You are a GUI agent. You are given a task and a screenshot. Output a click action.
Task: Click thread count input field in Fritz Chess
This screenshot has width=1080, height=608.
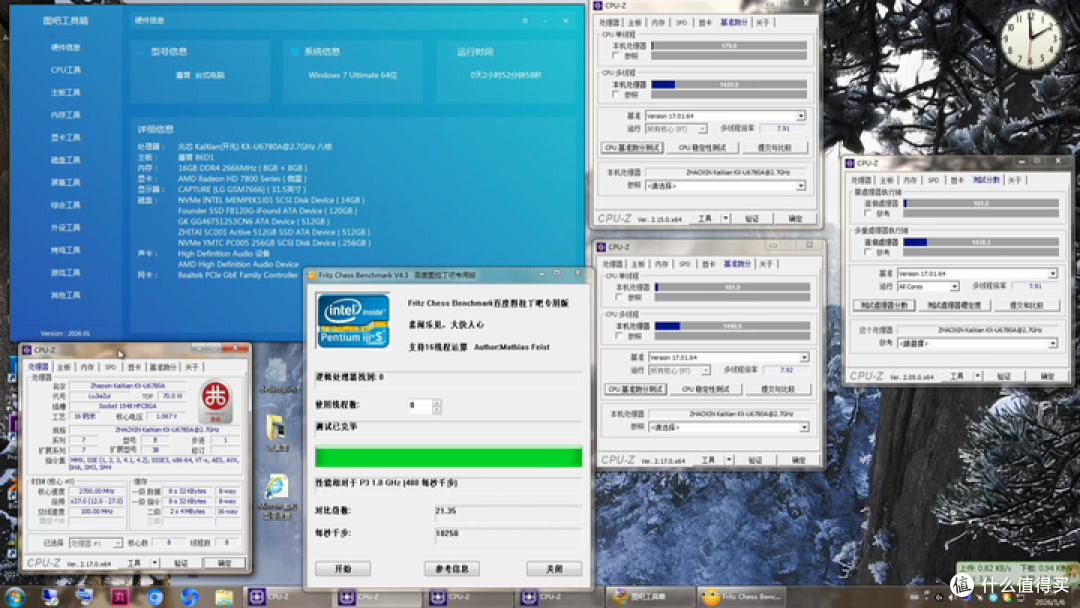click(x=419, y=406)
